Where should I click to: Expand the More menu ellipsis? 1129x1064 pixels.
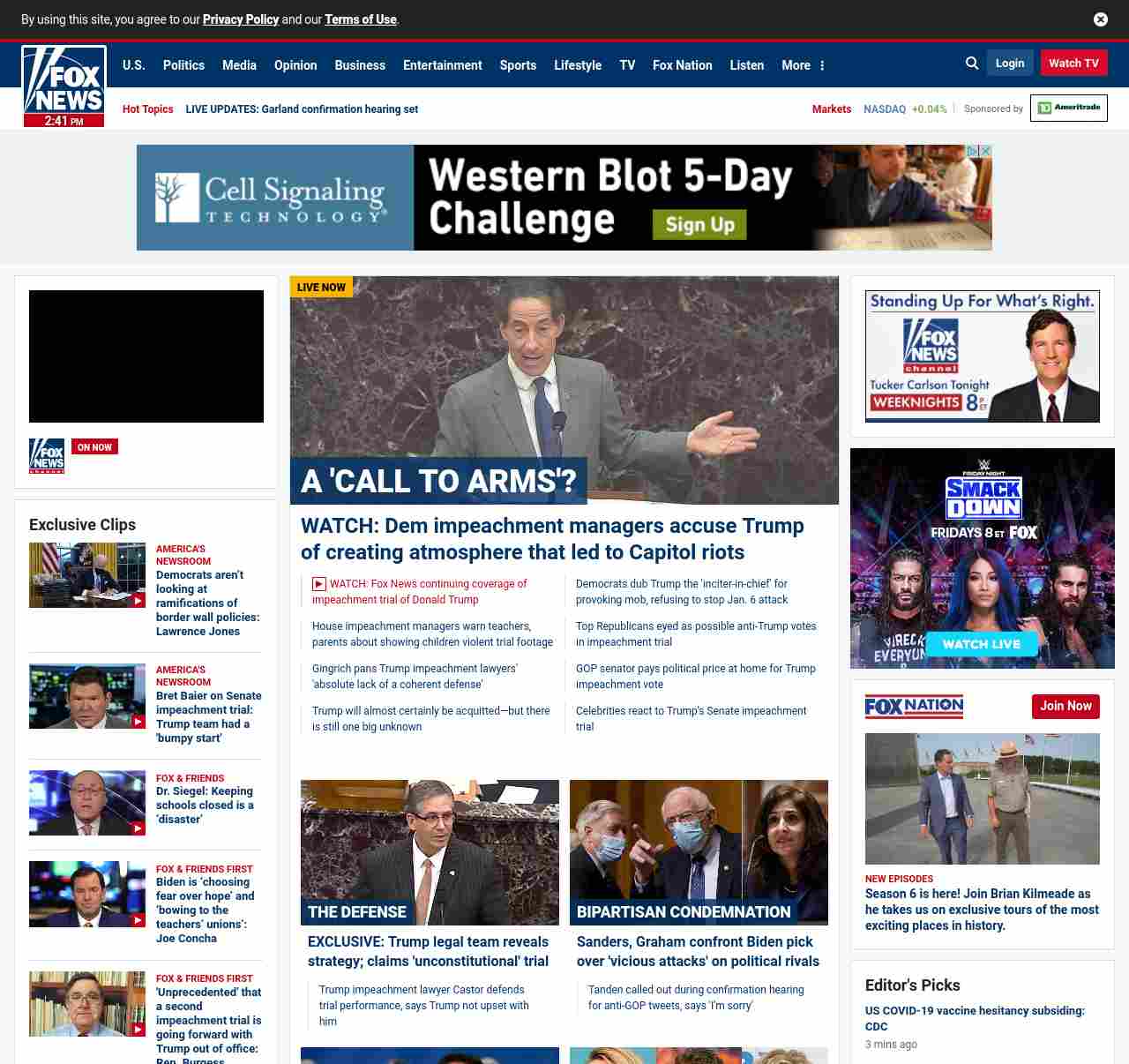(x=822, y=65)
